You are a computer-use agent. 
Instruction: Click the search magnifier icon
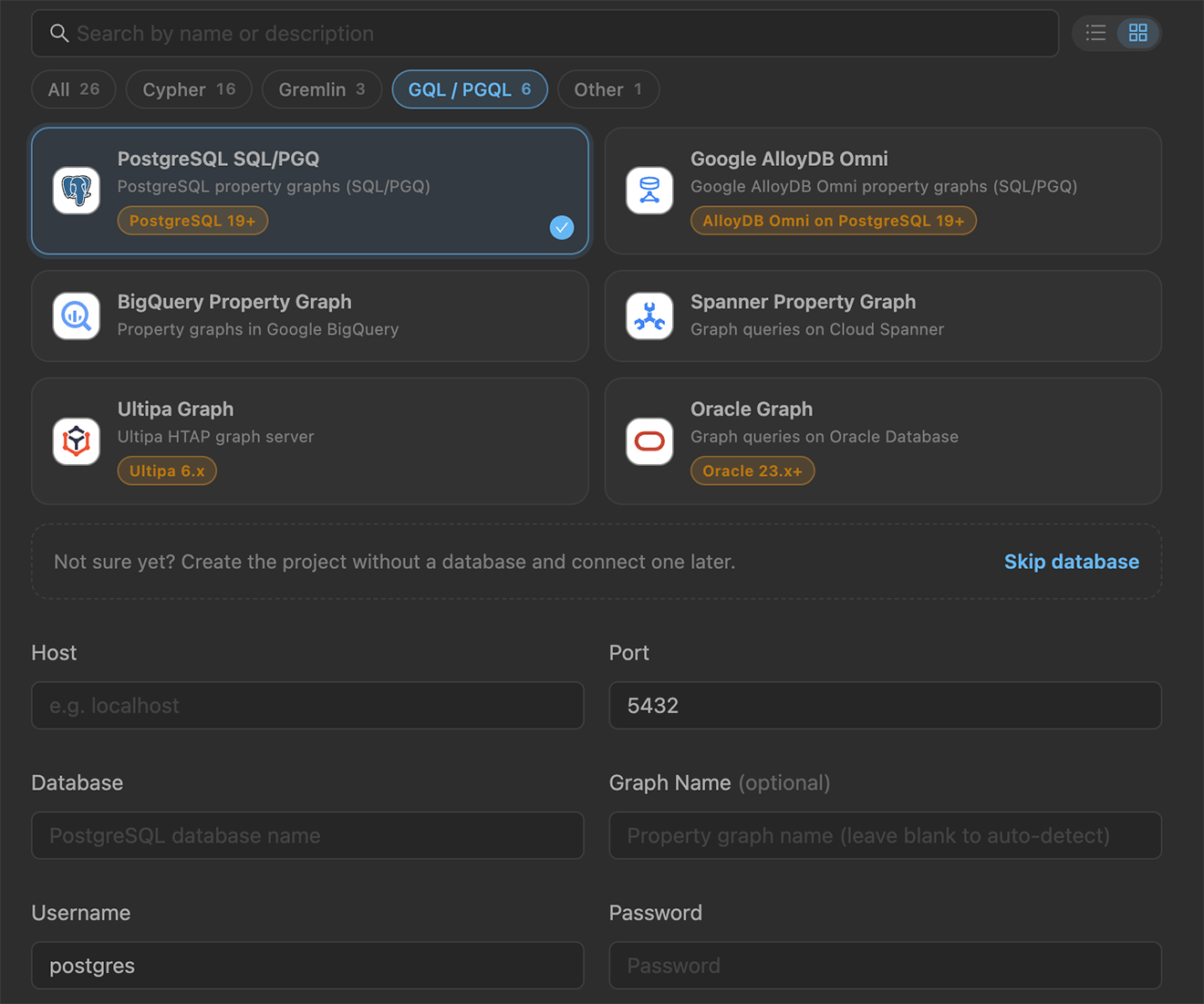(x=59, y=34)
